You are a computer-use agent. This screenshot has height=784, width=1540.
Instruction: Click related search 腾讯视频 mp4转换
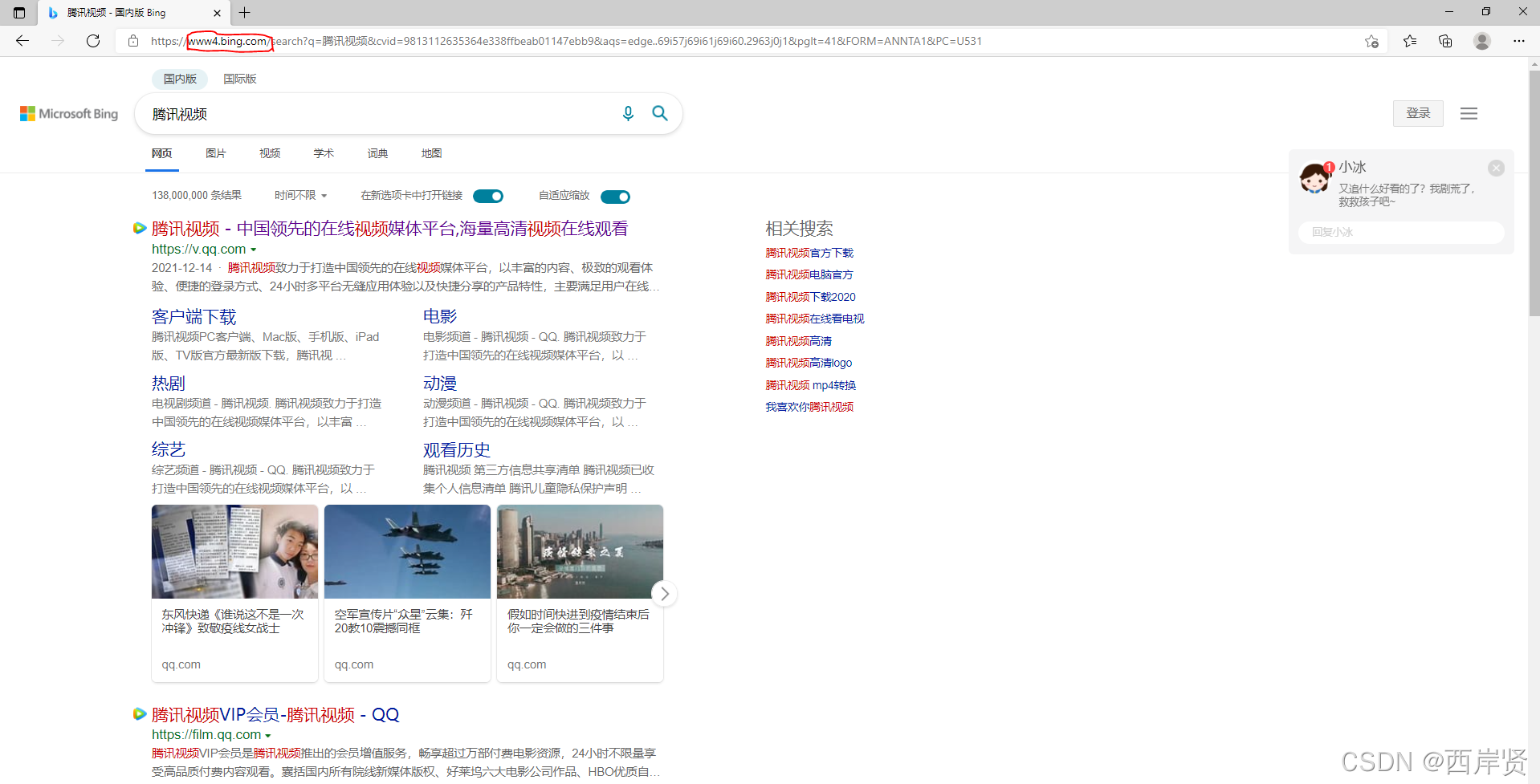[811, 385]
